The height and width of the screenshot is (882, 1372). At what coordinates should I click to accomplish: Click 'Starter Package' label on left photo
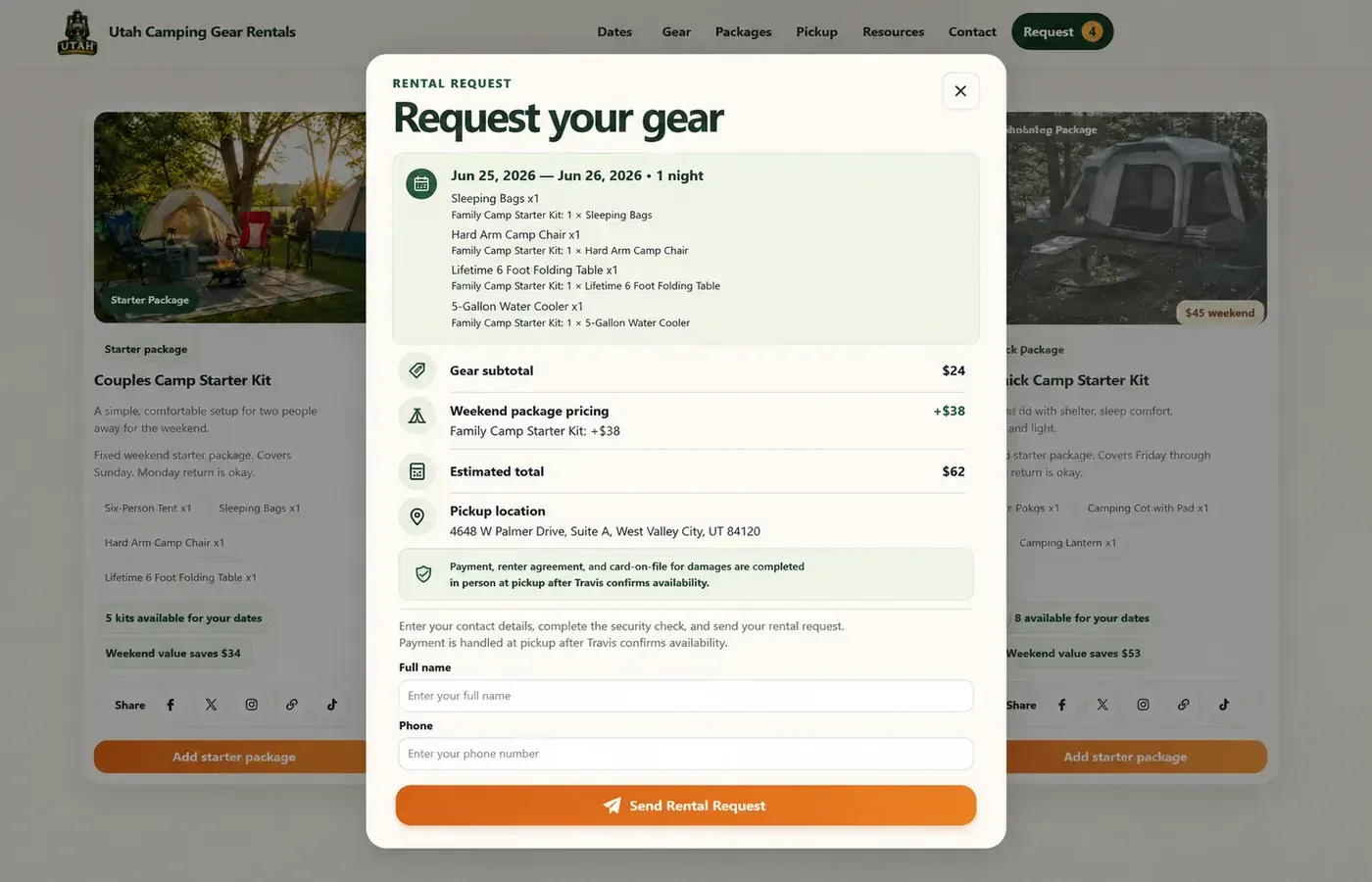coord(150,300)
